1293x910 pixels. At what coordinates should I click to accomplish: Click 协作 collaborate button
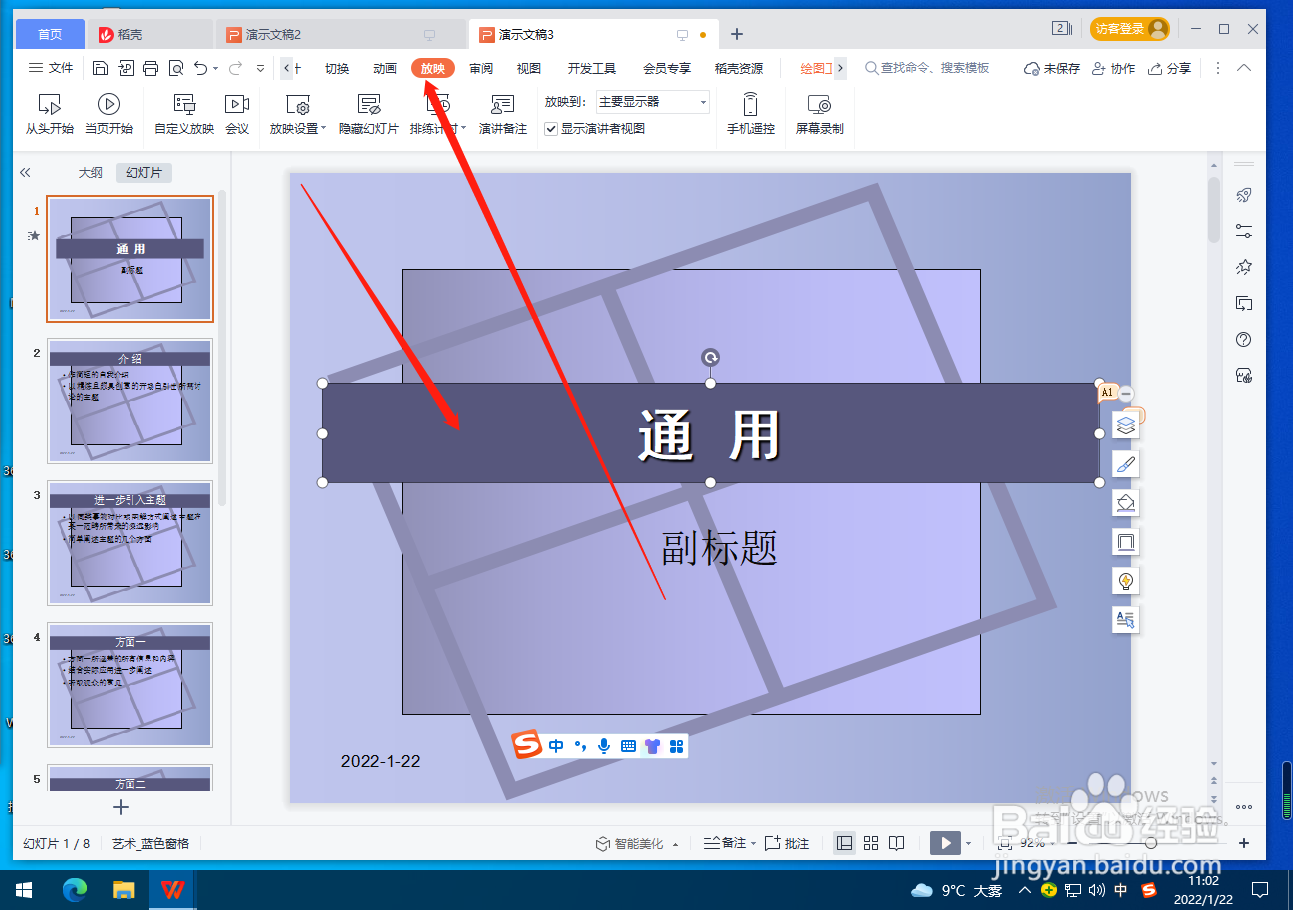[x=1113, y=68]
